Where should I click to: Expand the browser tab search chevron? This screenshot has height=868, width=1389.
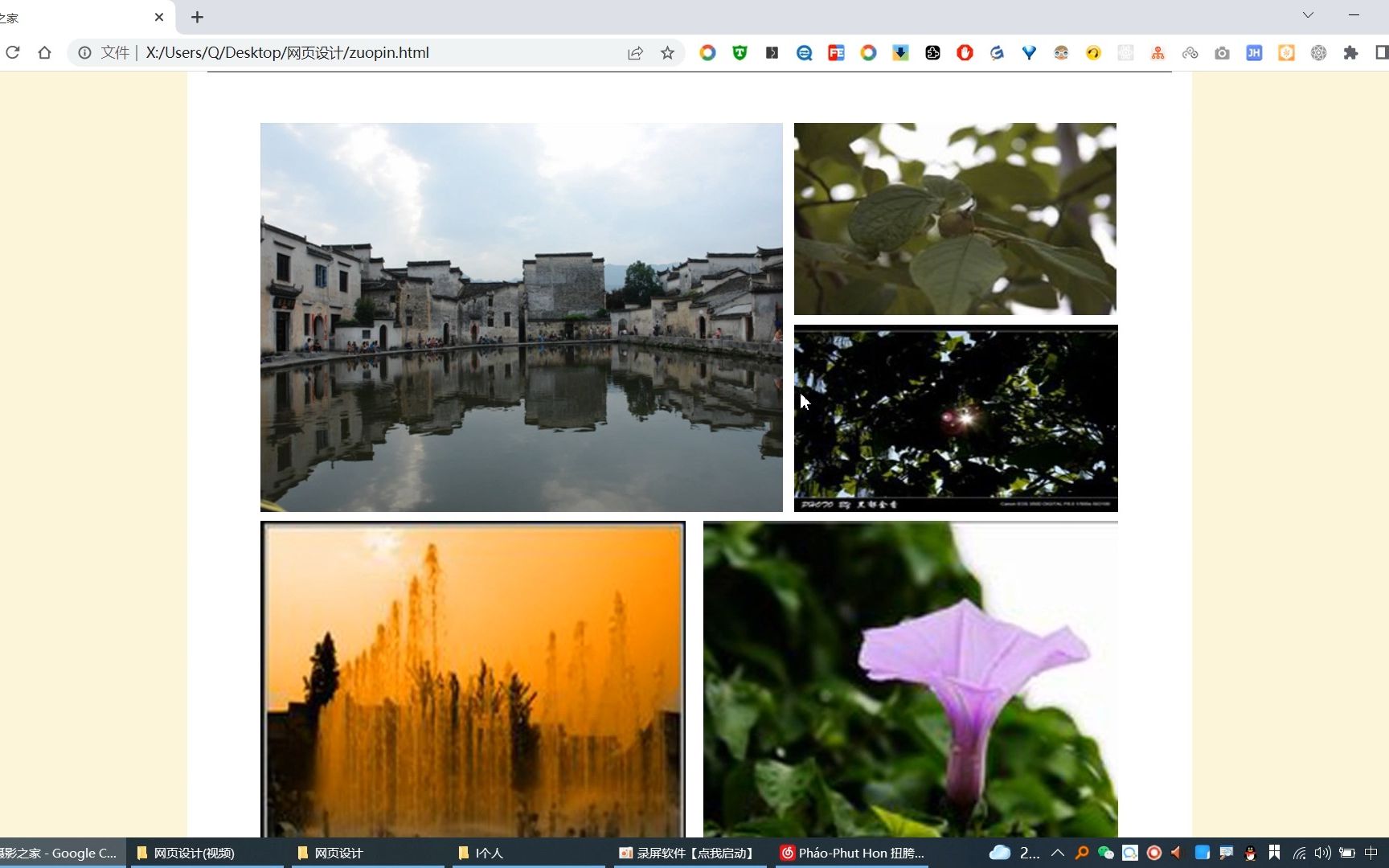[1308, 14]
